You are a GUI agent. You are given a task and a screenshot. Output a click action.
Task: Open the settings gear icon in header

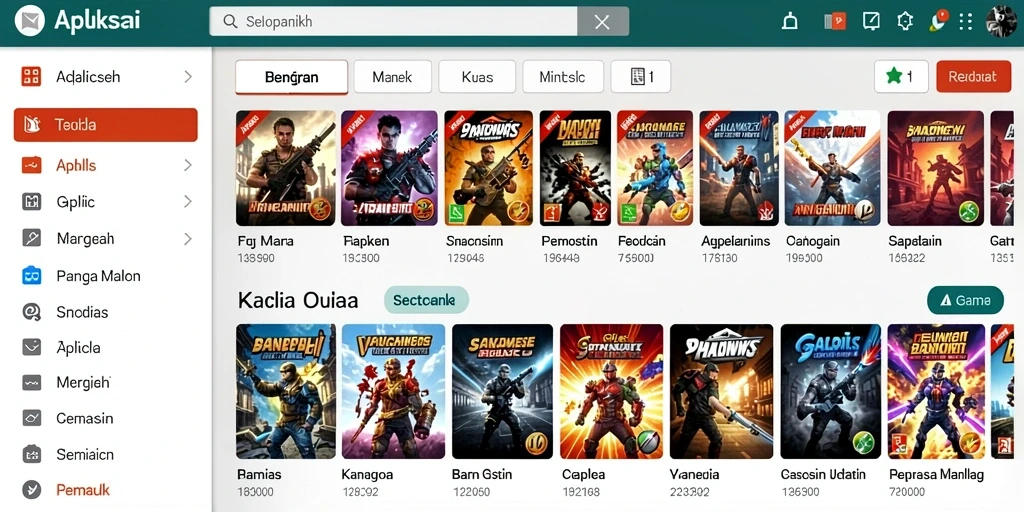(x=904, y=22)
